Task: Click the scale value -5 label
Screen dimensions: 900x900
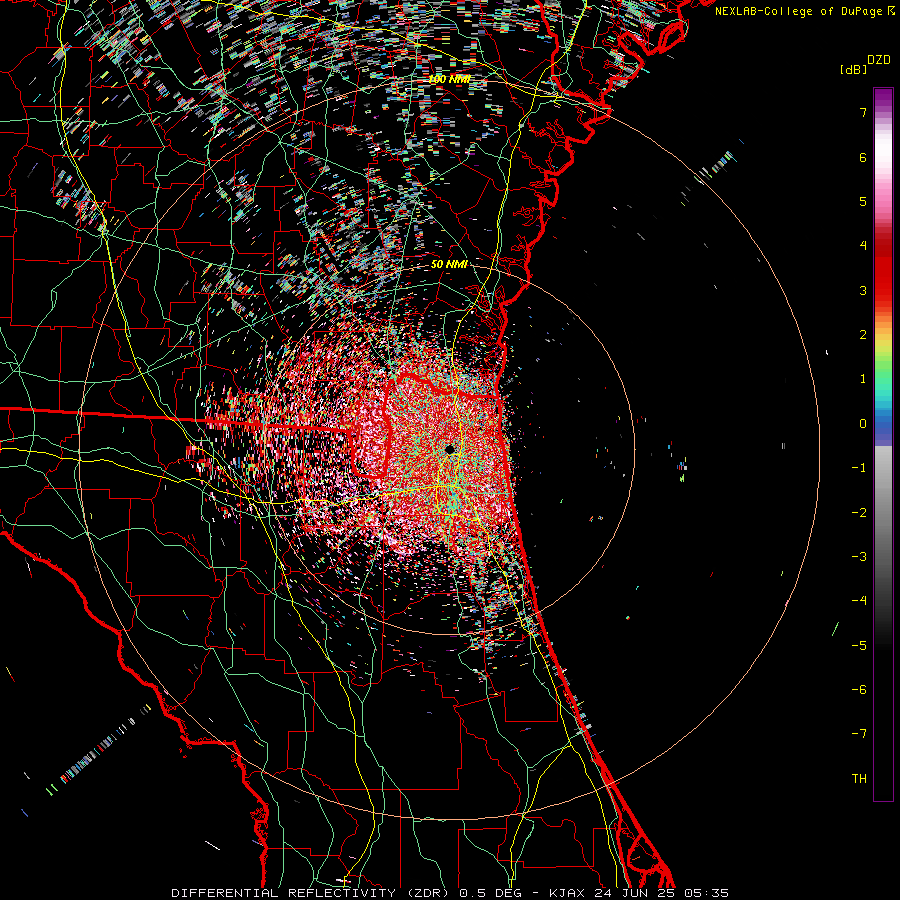Action: point(859,646)
